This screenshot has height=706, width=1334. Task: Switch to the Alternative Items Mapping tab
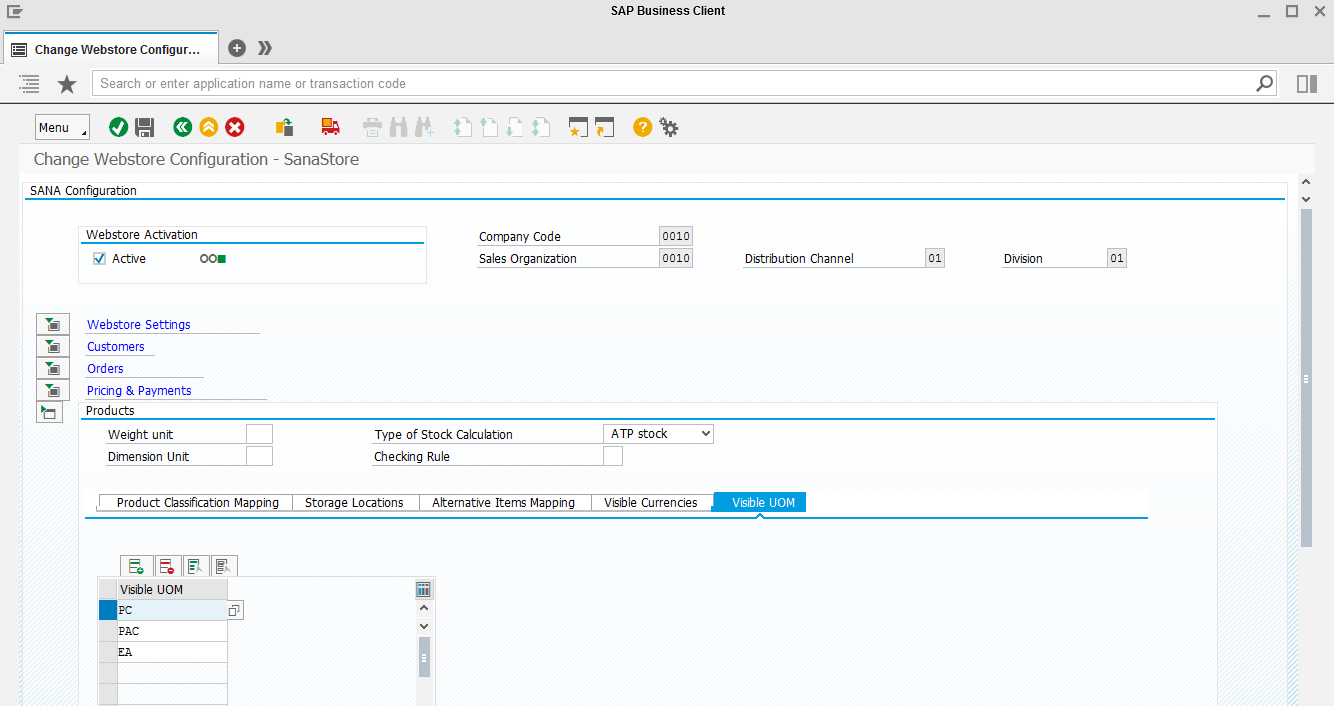pos(504,502)
